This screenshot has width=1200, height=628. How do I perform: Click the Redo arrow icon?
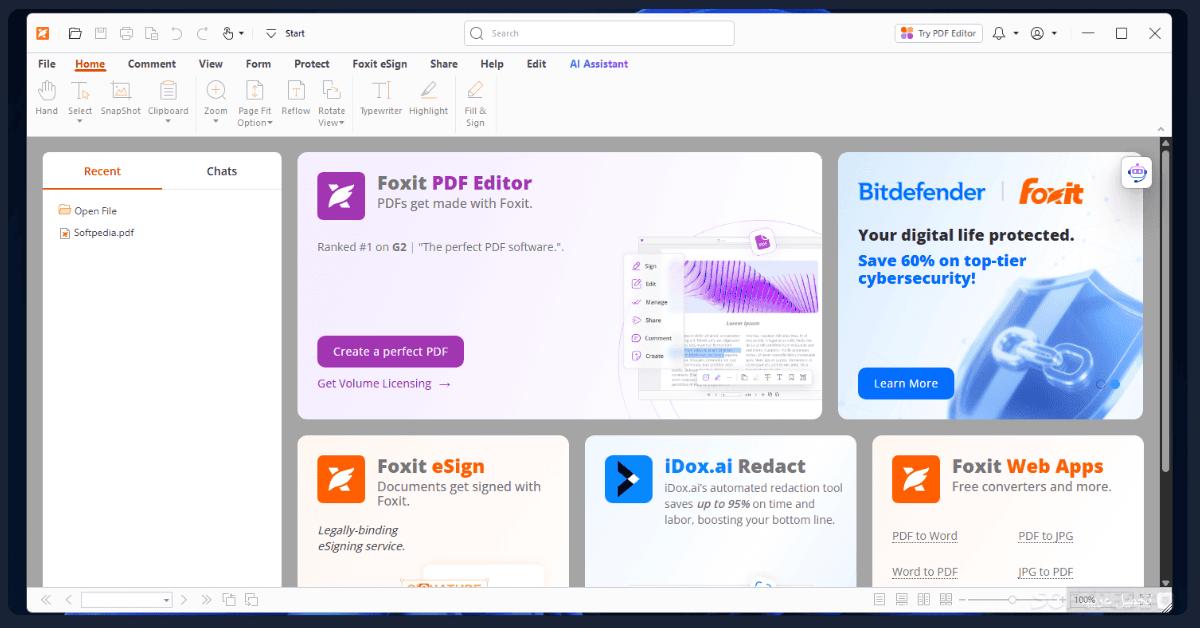[202, 33]
